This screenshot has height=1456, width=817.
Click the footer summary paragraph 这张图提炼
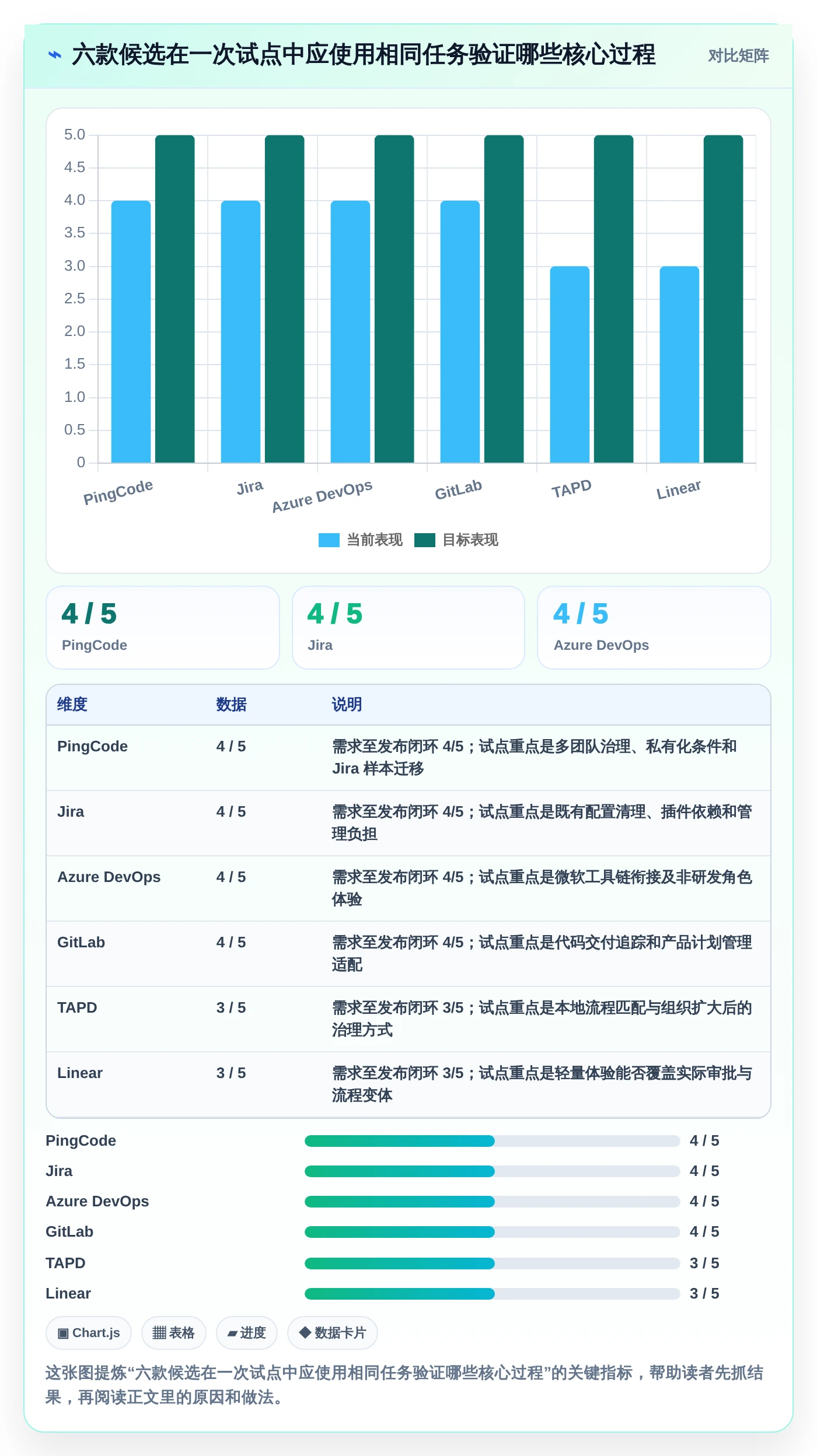click(x=404, y=1385)
